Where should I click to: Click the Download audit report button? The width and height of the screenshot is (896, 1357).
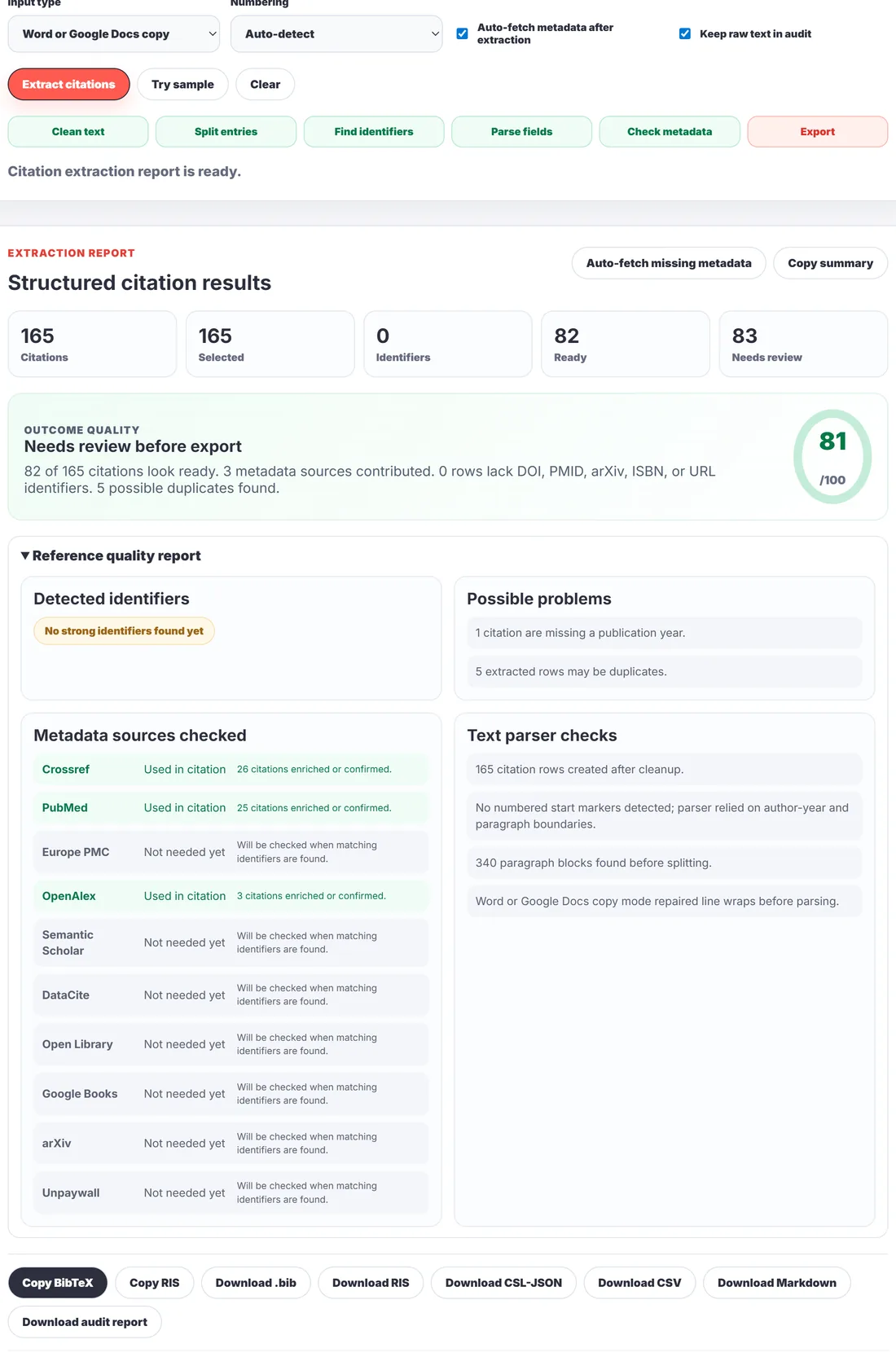coord(85,1322)
